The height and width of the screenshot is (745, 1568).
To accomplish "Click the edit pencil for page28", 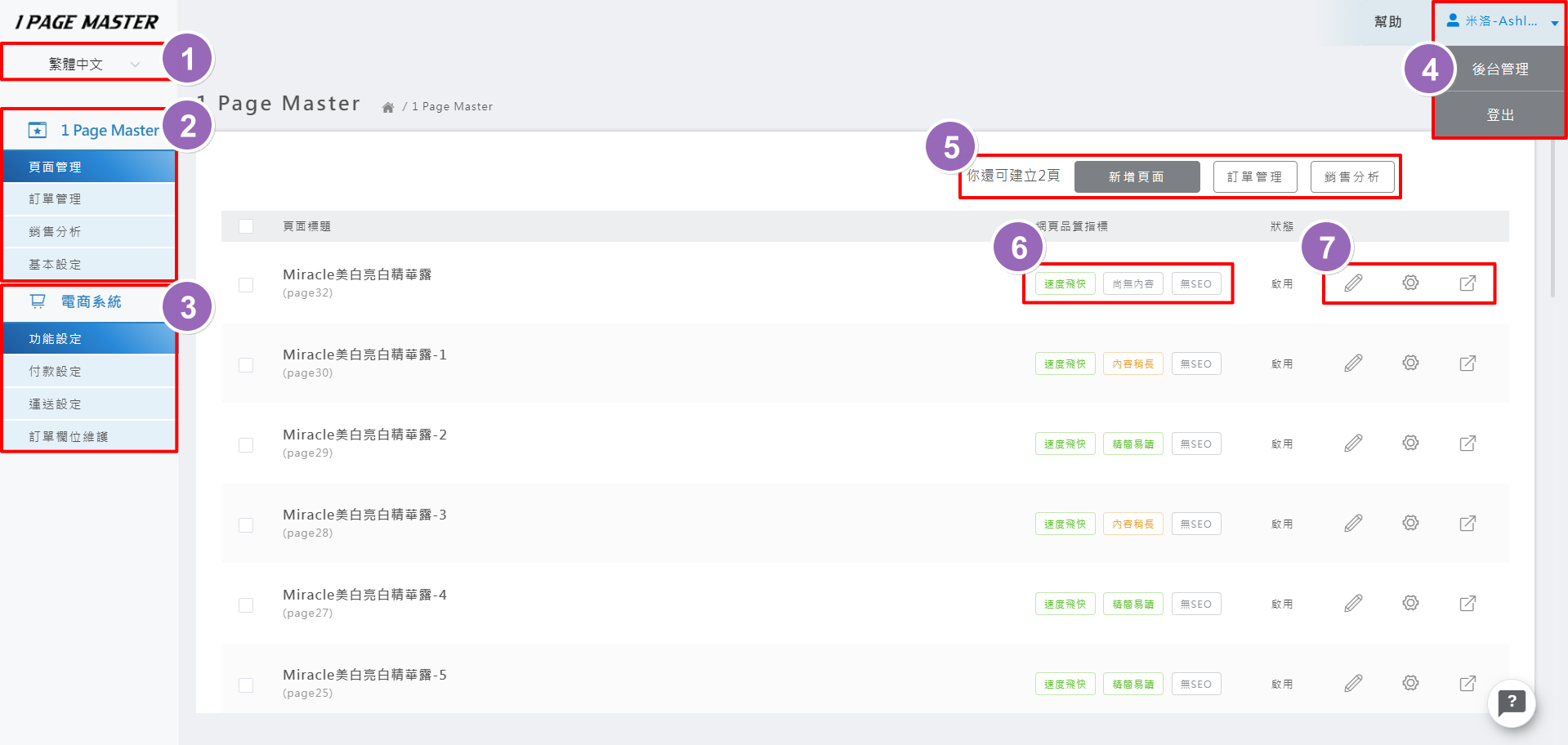I will point(1353,523).
